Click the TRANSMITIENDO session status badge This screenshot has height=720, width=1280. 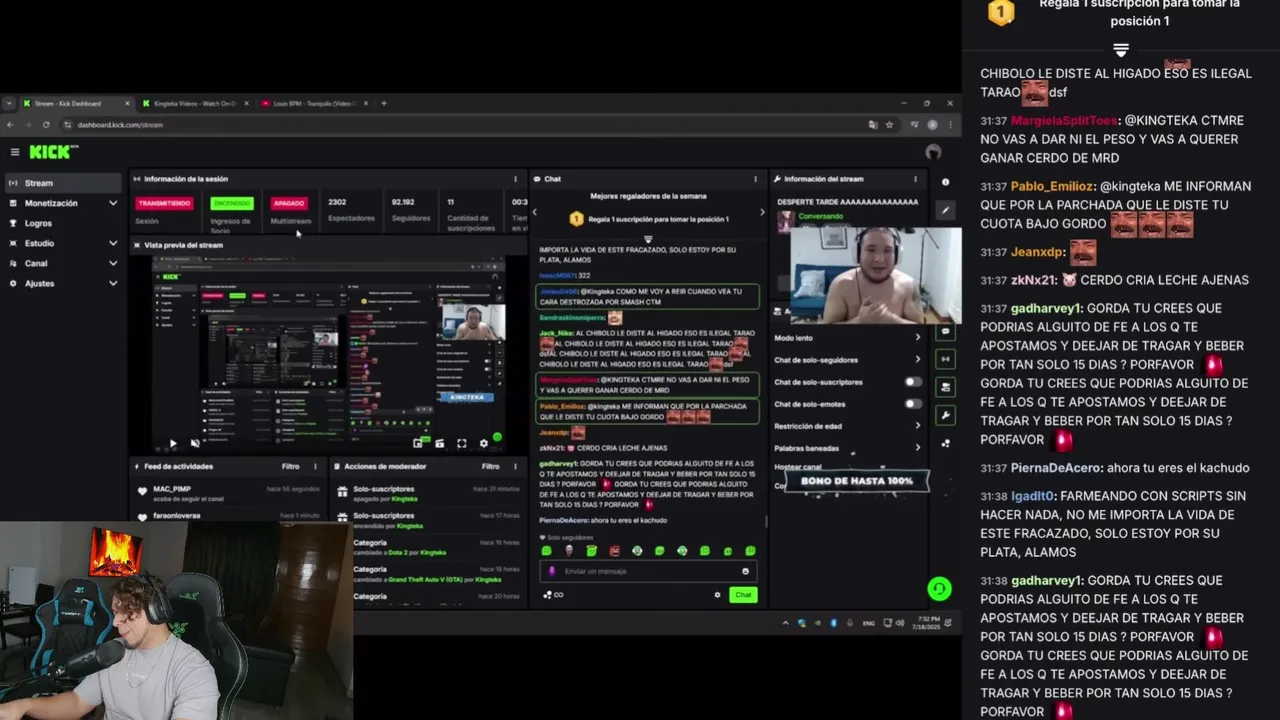pos(164,203)
